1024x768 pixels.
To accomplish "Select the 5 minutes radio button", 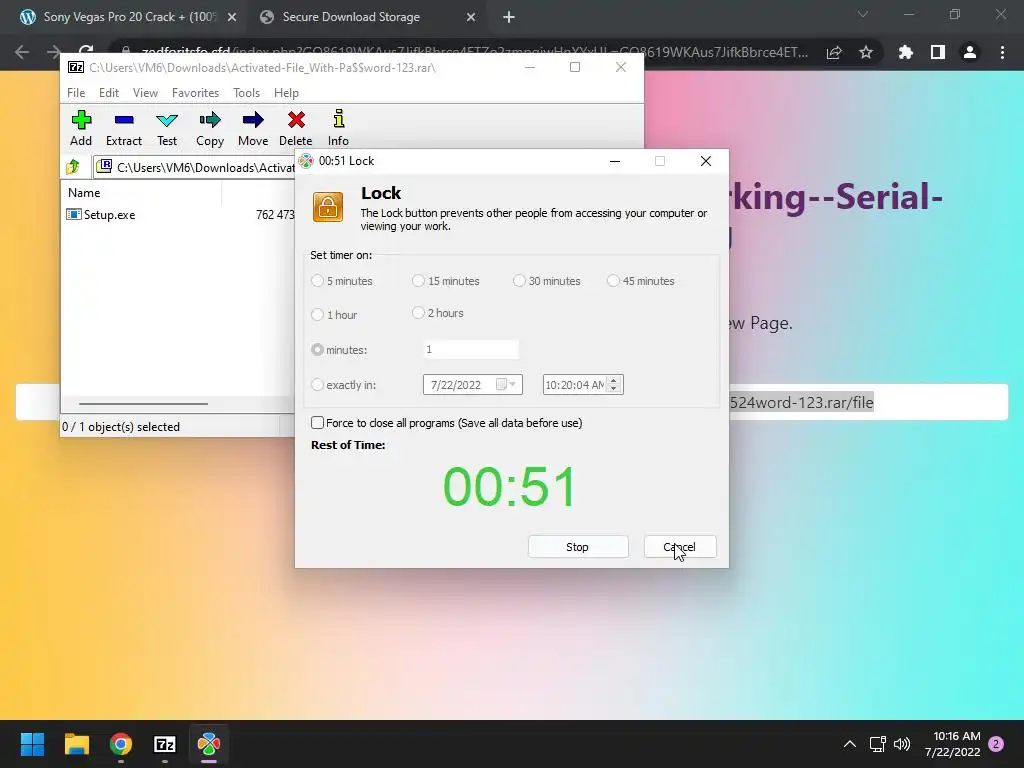I will (x=317, y=281).
